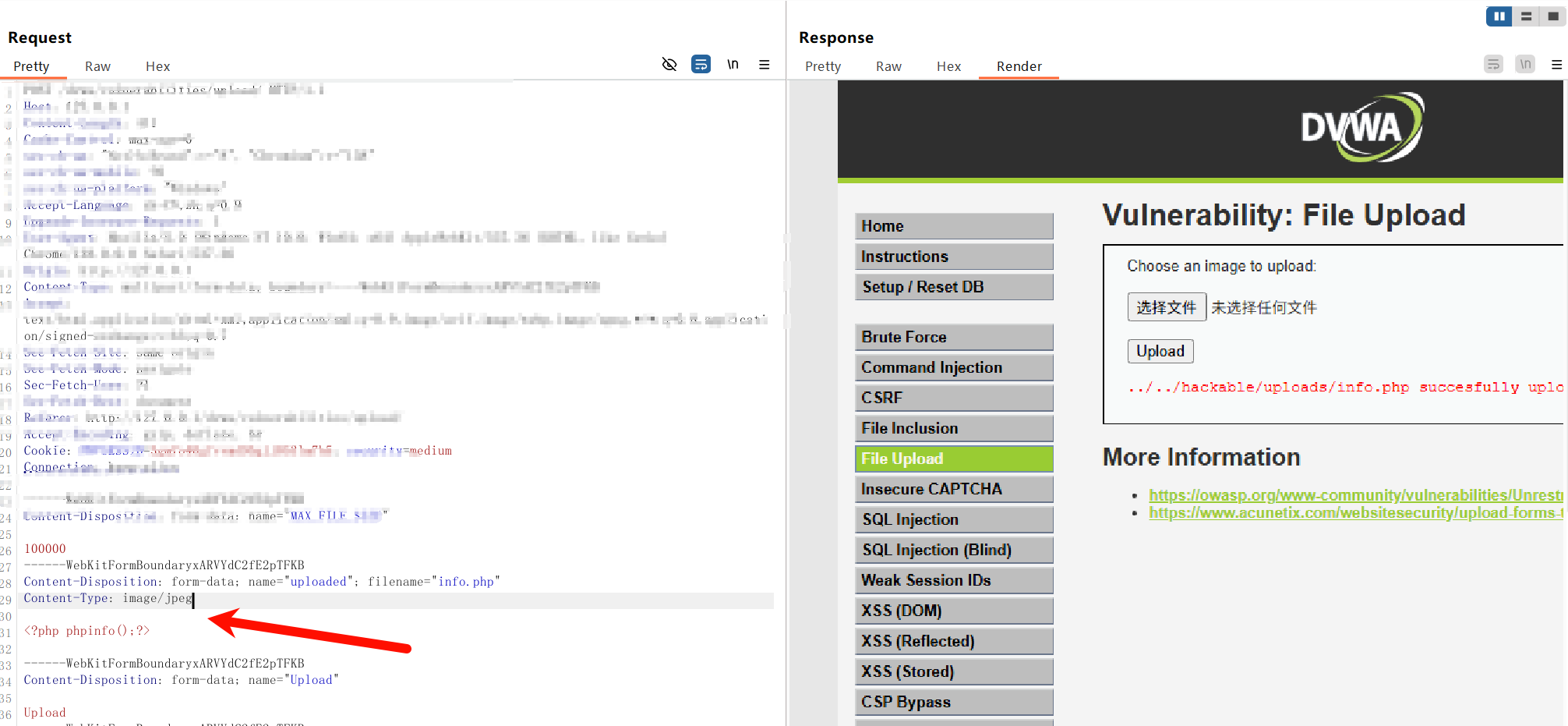
Task: Open the Command Injection page
Action: point(954,367)
